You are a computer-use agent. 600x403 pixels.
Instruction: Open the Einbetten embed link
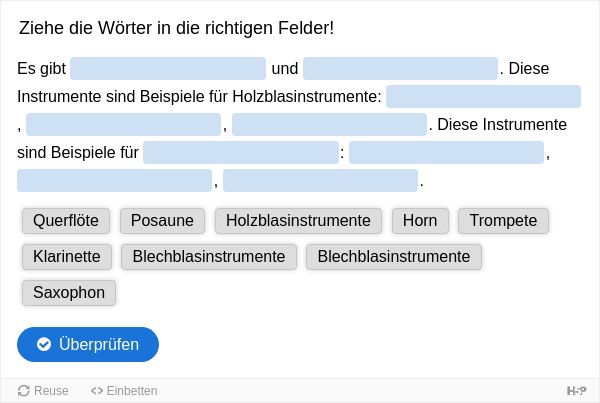[124, 391]
